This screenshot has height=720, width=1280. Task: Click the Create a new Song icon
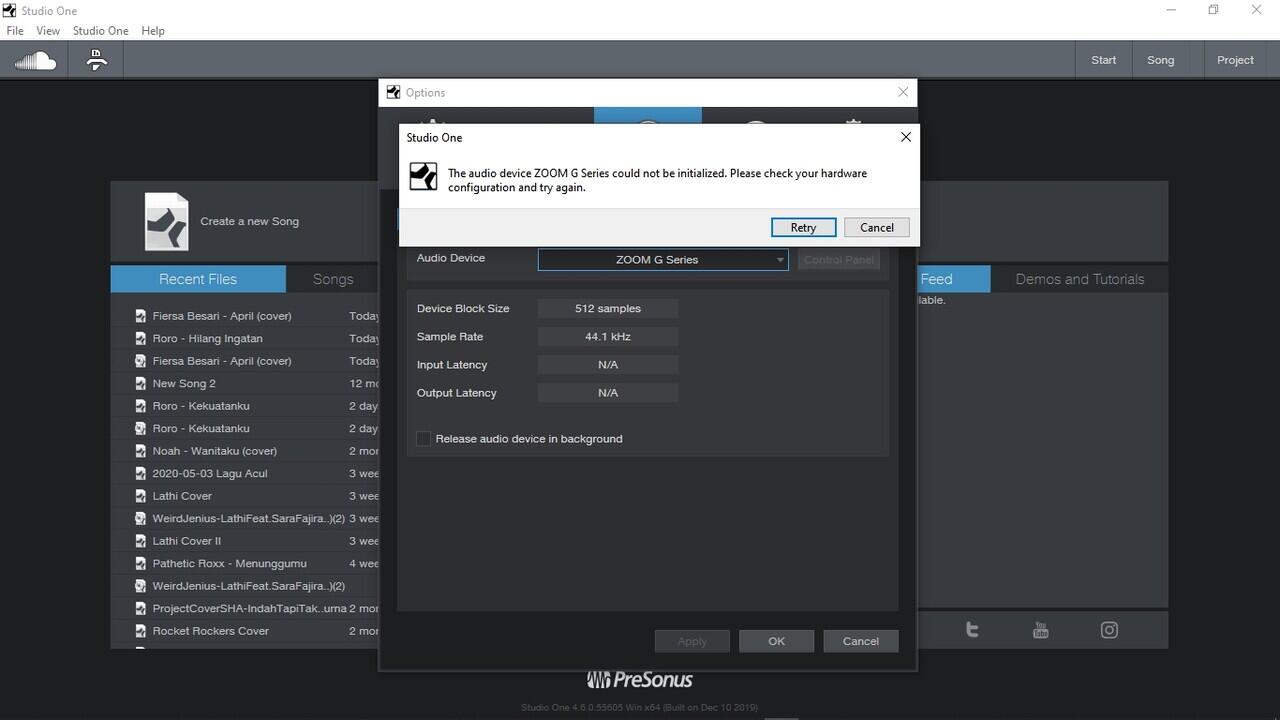(166, 222)
